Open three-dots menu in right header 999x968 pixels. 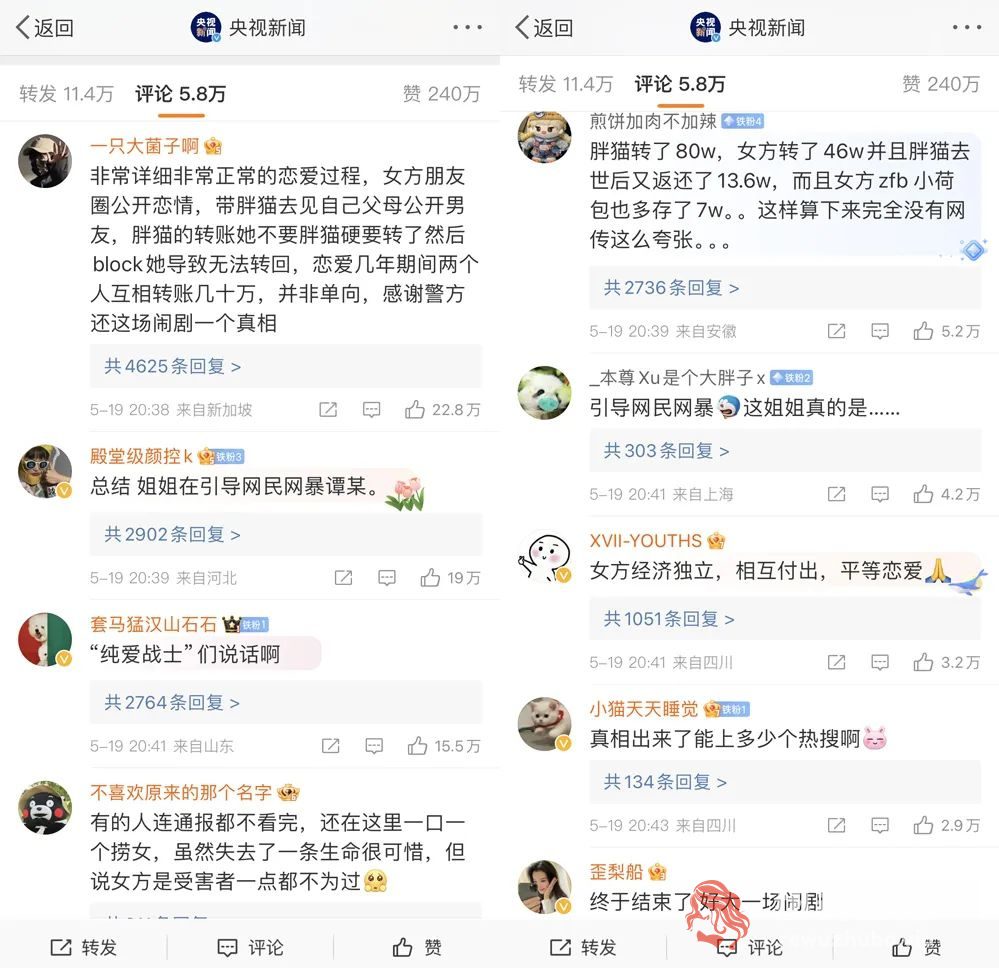(967, 27)
